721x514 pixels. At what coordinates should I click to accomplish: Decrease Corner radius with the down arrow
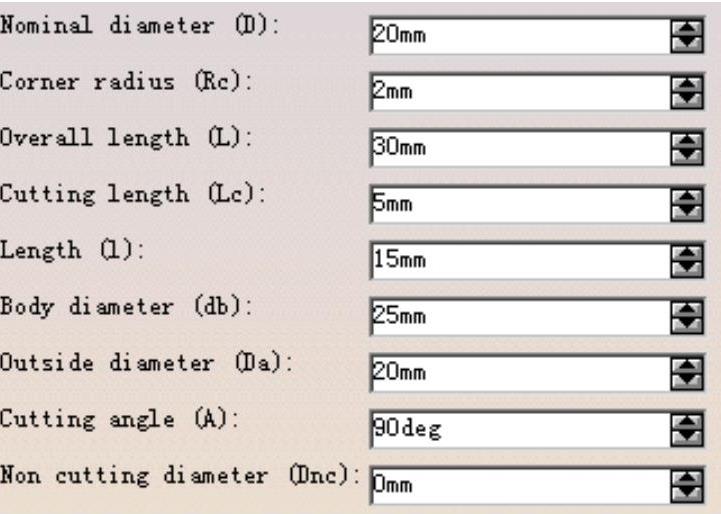687,98
